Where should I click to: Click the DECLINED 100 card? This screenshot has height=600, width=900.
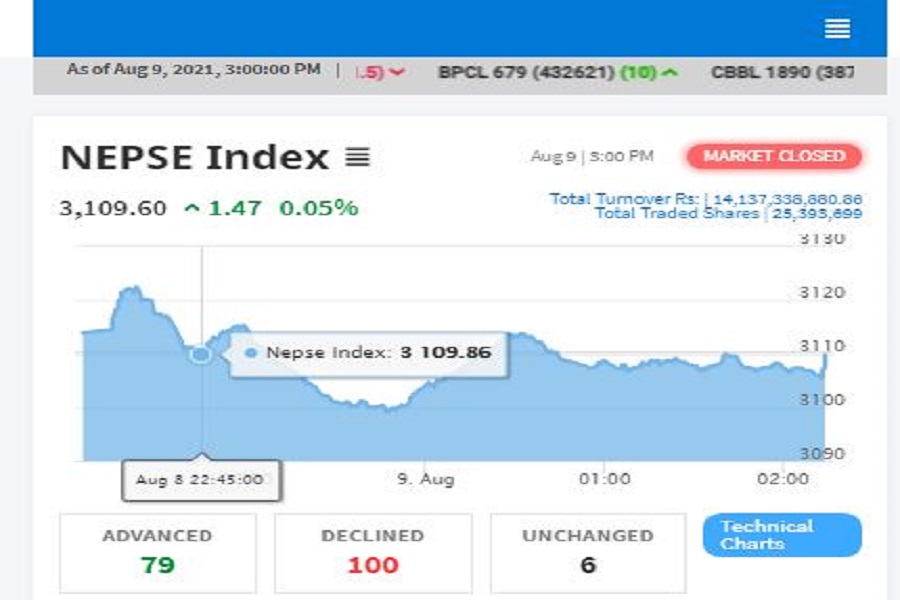(x=373, y=553)
